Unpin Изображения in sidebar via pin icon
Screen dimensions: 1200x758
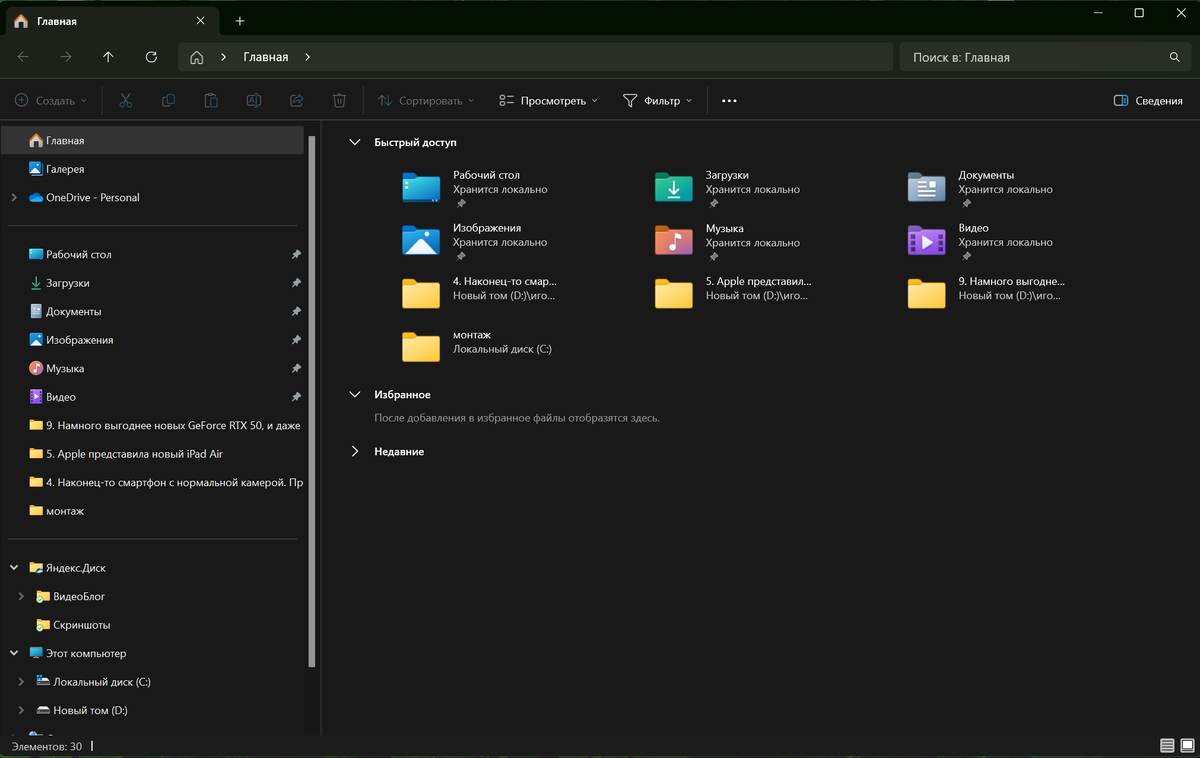click(296, 340)
